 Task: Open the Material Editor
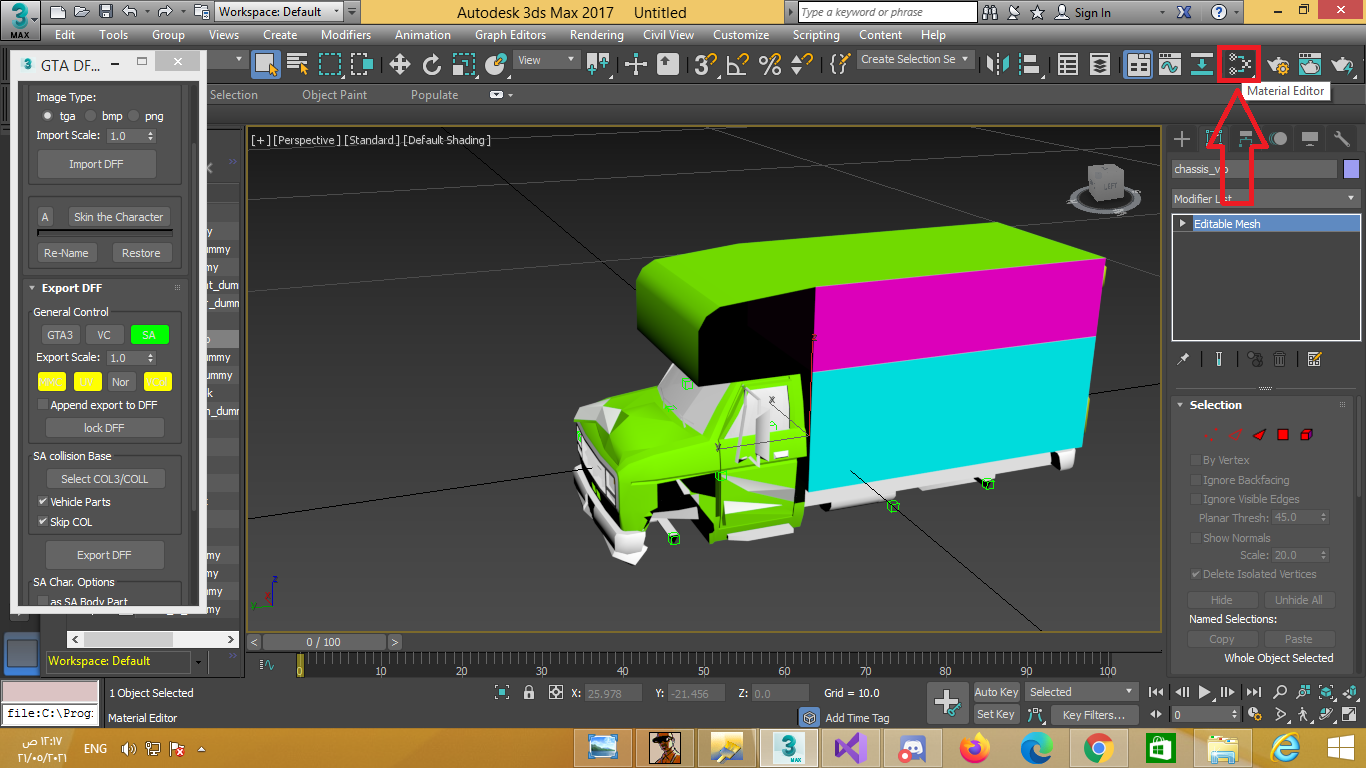pos(1238,62)
